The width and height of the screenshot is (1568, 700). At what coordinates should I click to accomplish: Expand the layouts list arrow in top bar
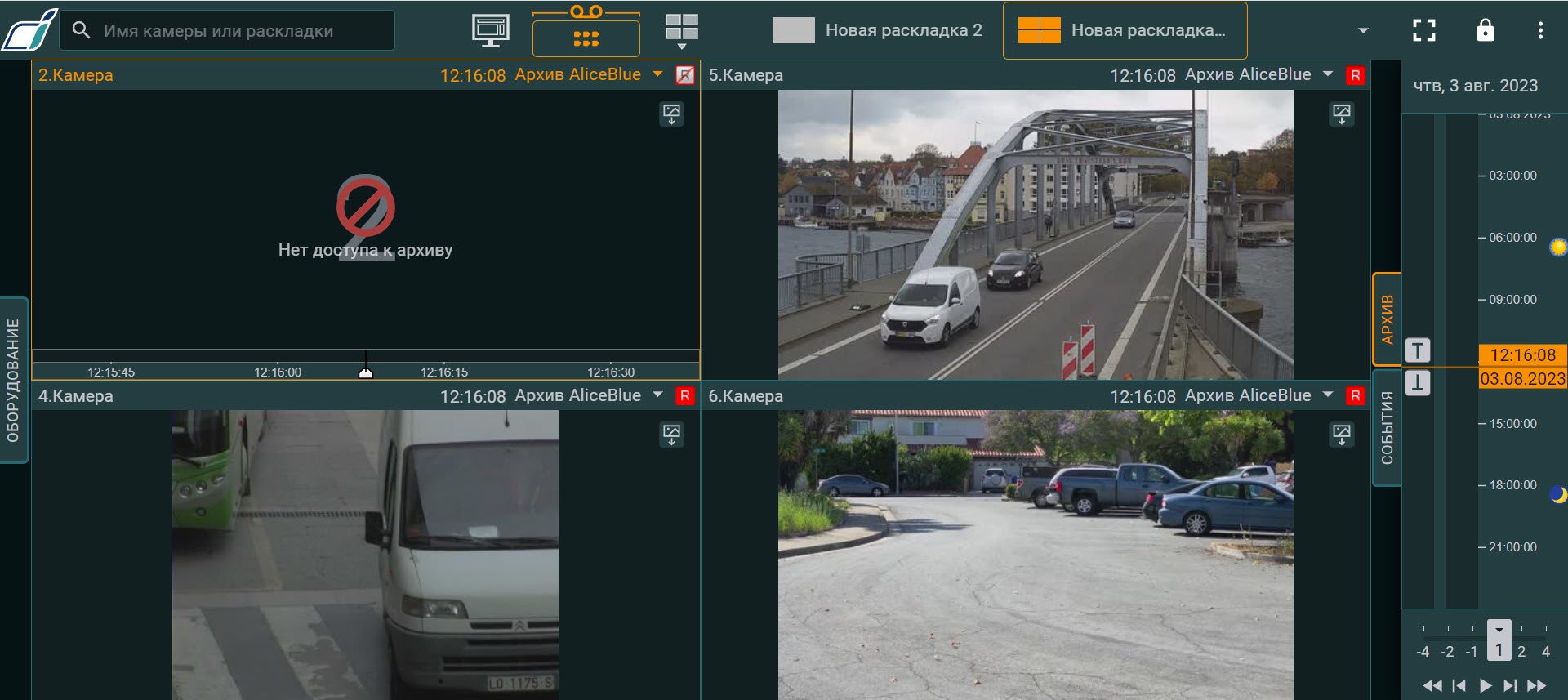point(1362,31)
